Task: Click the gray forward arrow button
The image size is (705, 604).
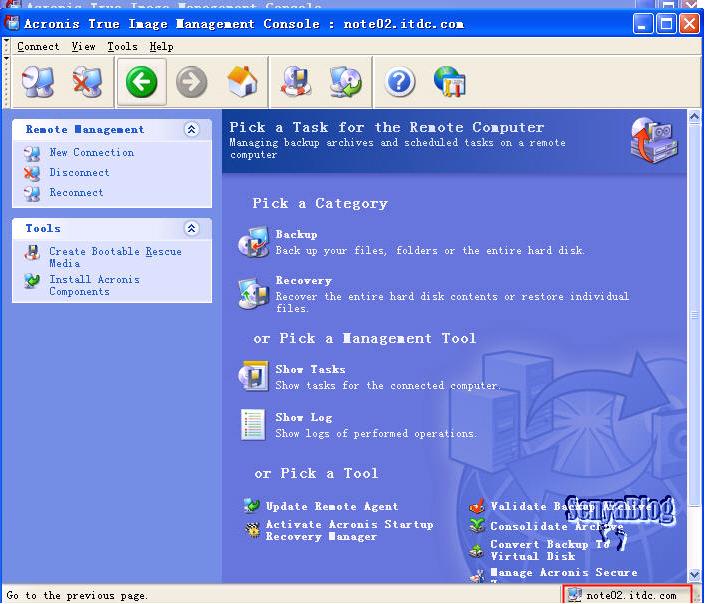Action: click(x=192, y=82)
